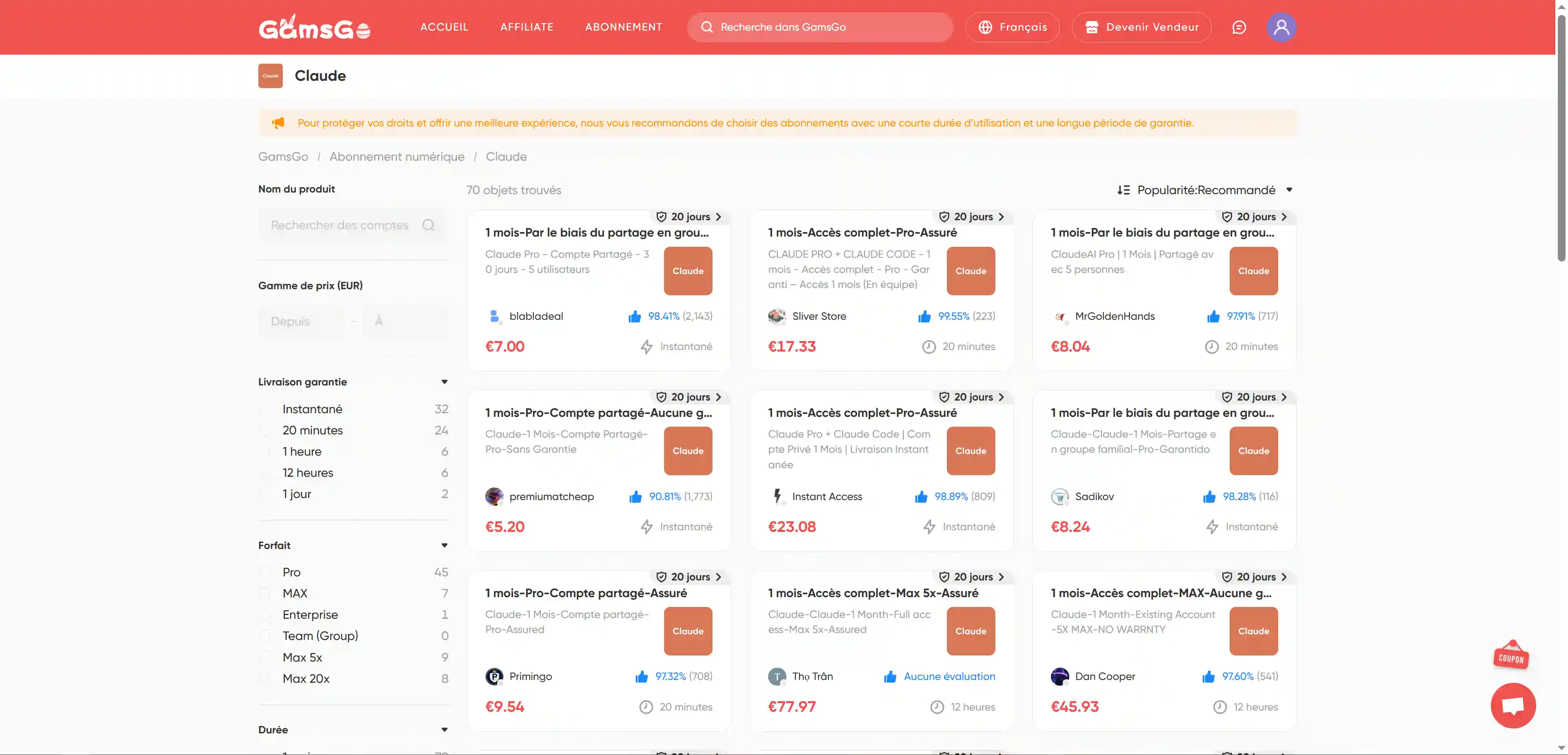Click the search magnifier in product name filter
The image size is (1568, 755).
tap(429, 225)
